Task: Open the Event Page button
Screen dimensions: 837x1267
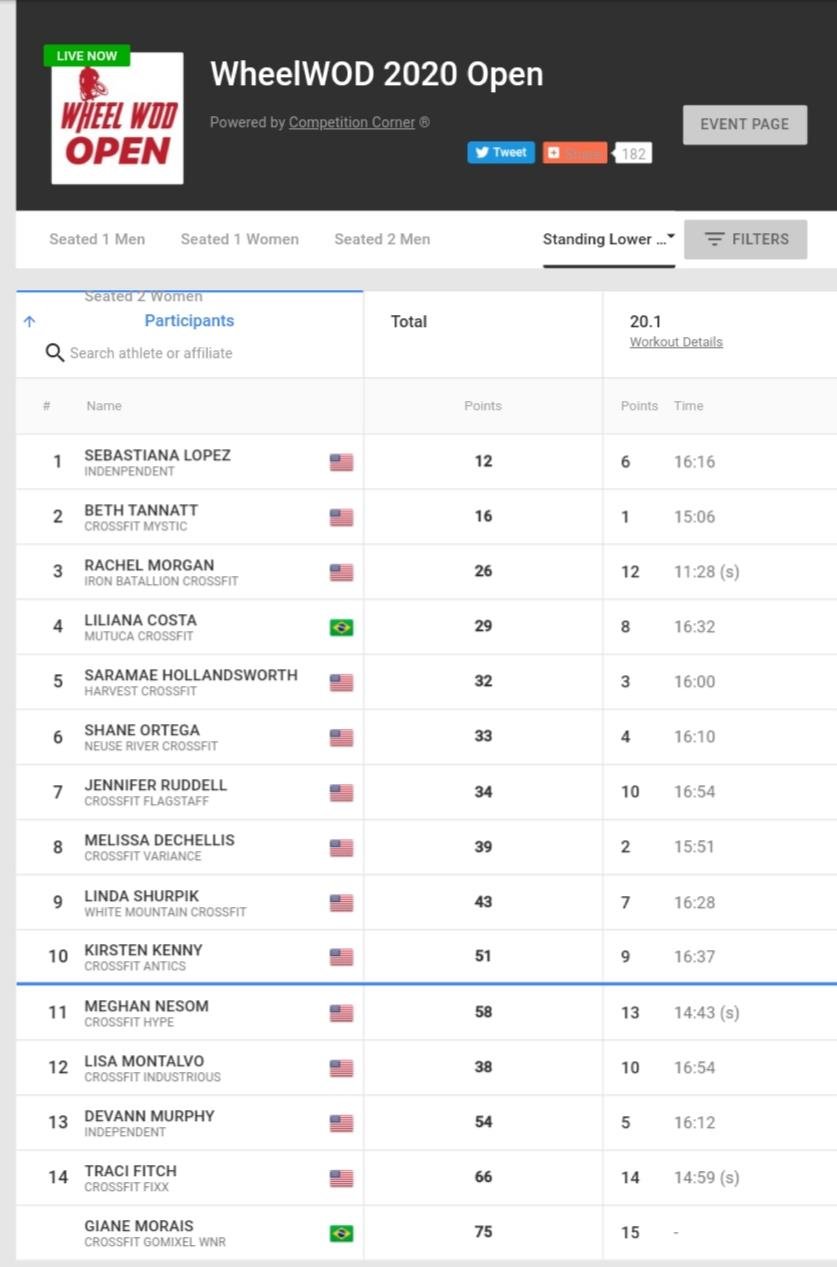Action: pos(744,125)
